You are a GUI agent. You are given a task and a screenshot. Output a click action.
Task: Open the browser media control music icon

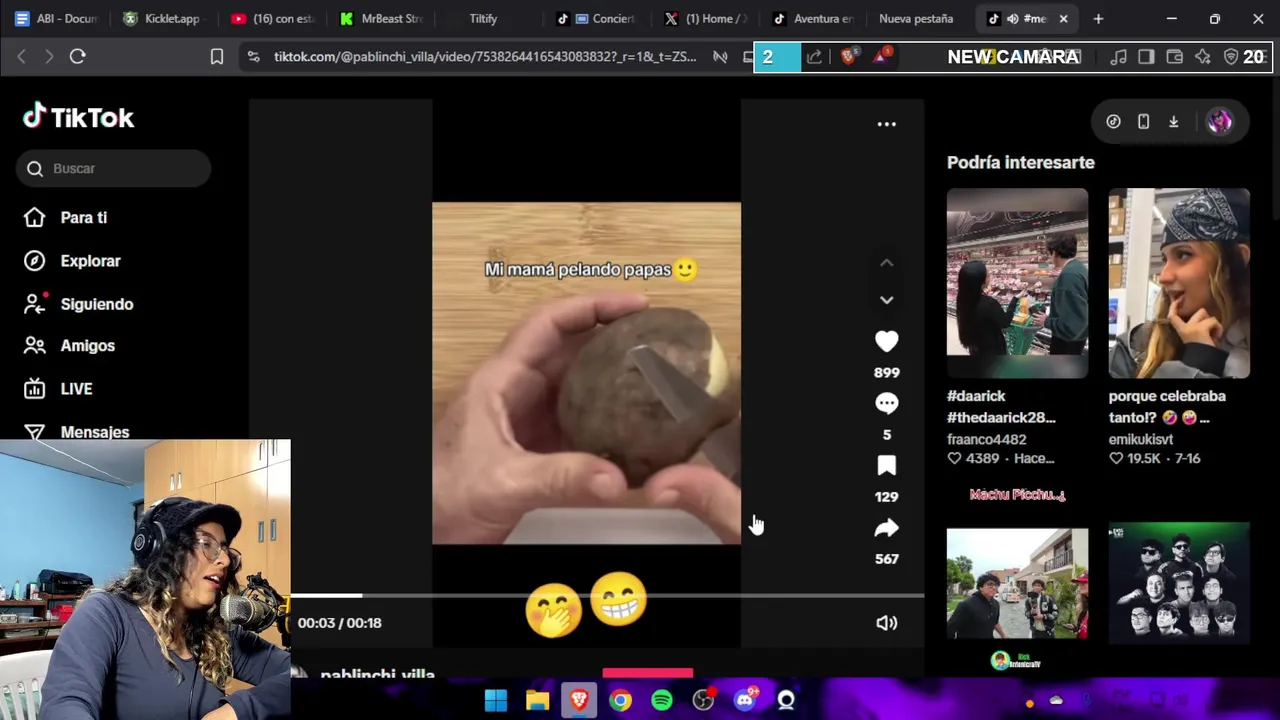(x=1119, y=57)
